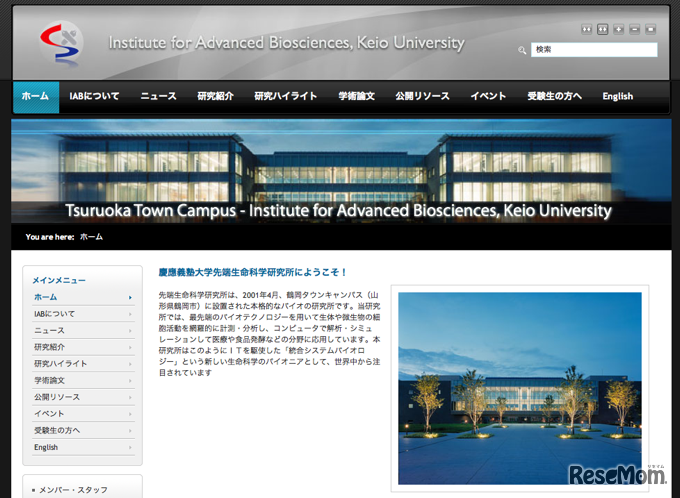This screenshot has width=680, height=498.
Task: Open 研究紹介 in the sidebar main menu
Action: [x=83, y=347]
